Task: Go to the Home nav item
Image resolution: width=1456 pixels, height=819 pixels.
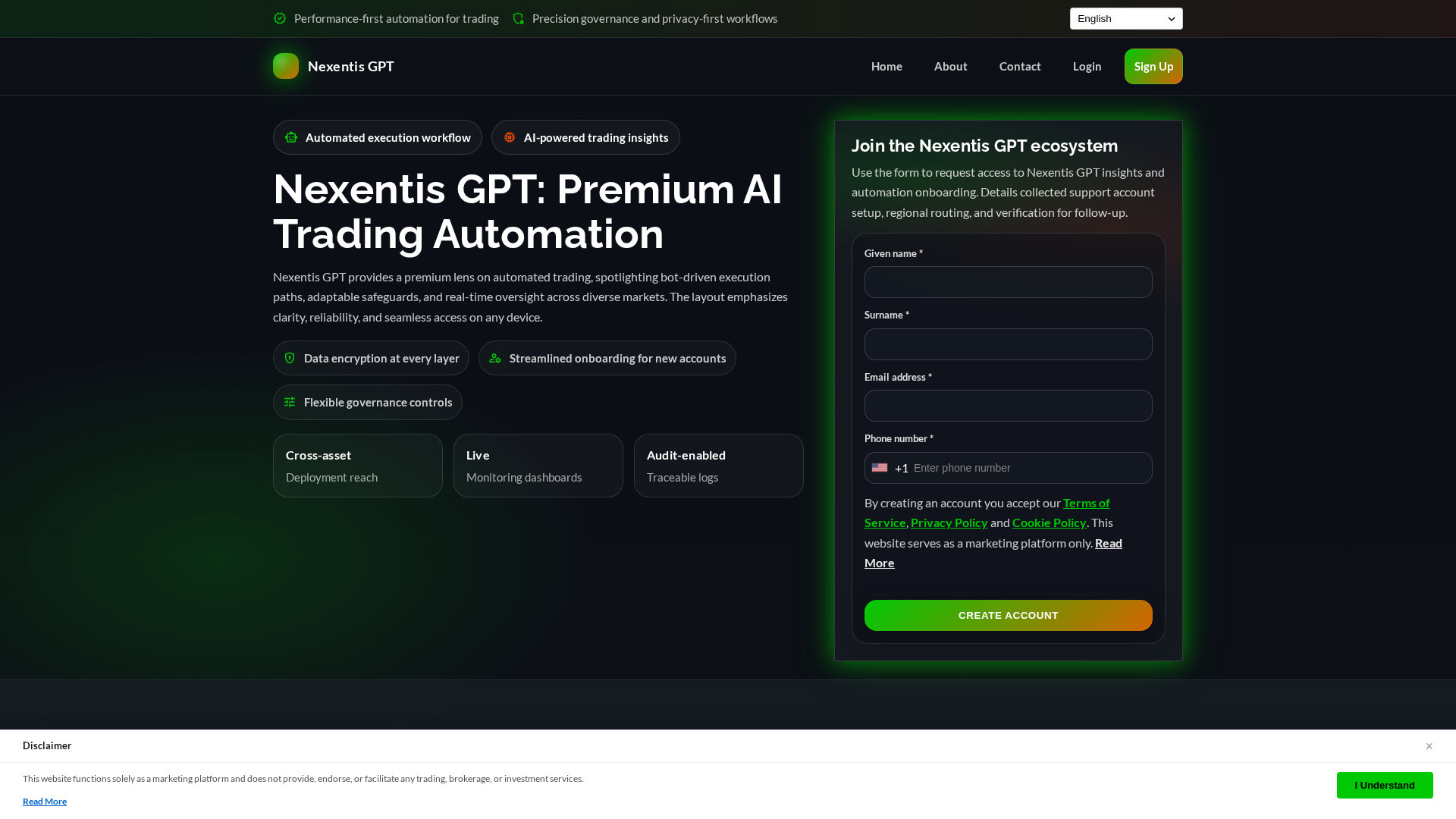Action: click(x=886, y=66)
